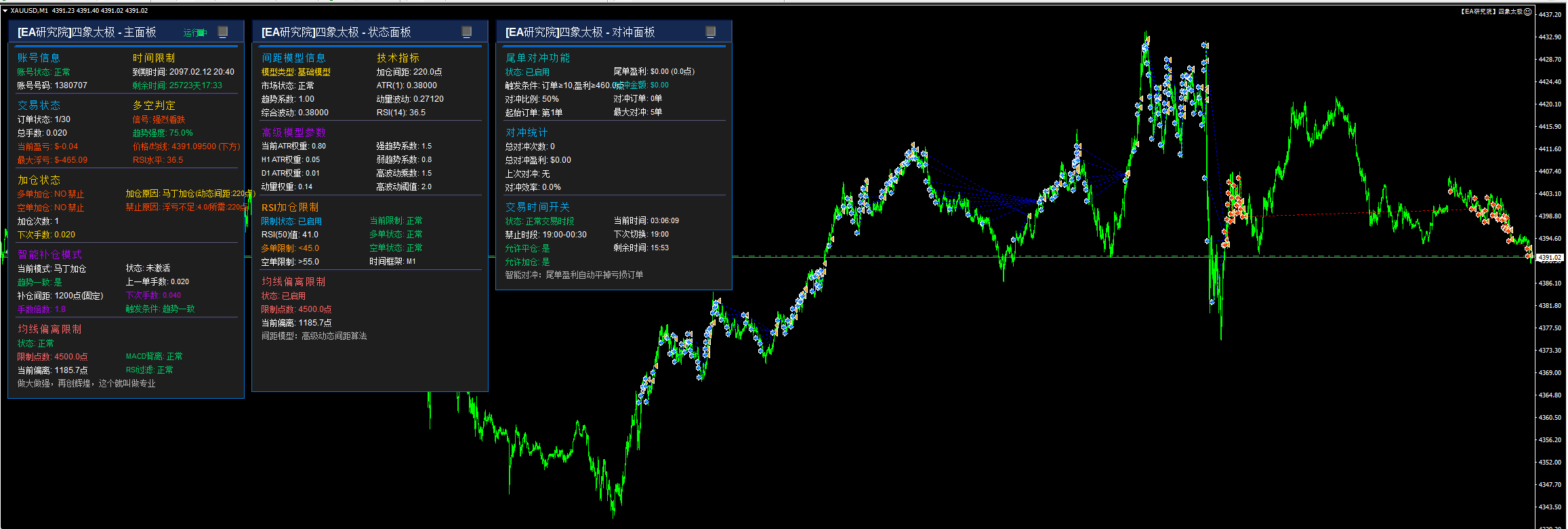1568x529 pixels.
Task: Click the 限制状态: 已启用 row under RSI加仓限制
Action: click(291, 221)
